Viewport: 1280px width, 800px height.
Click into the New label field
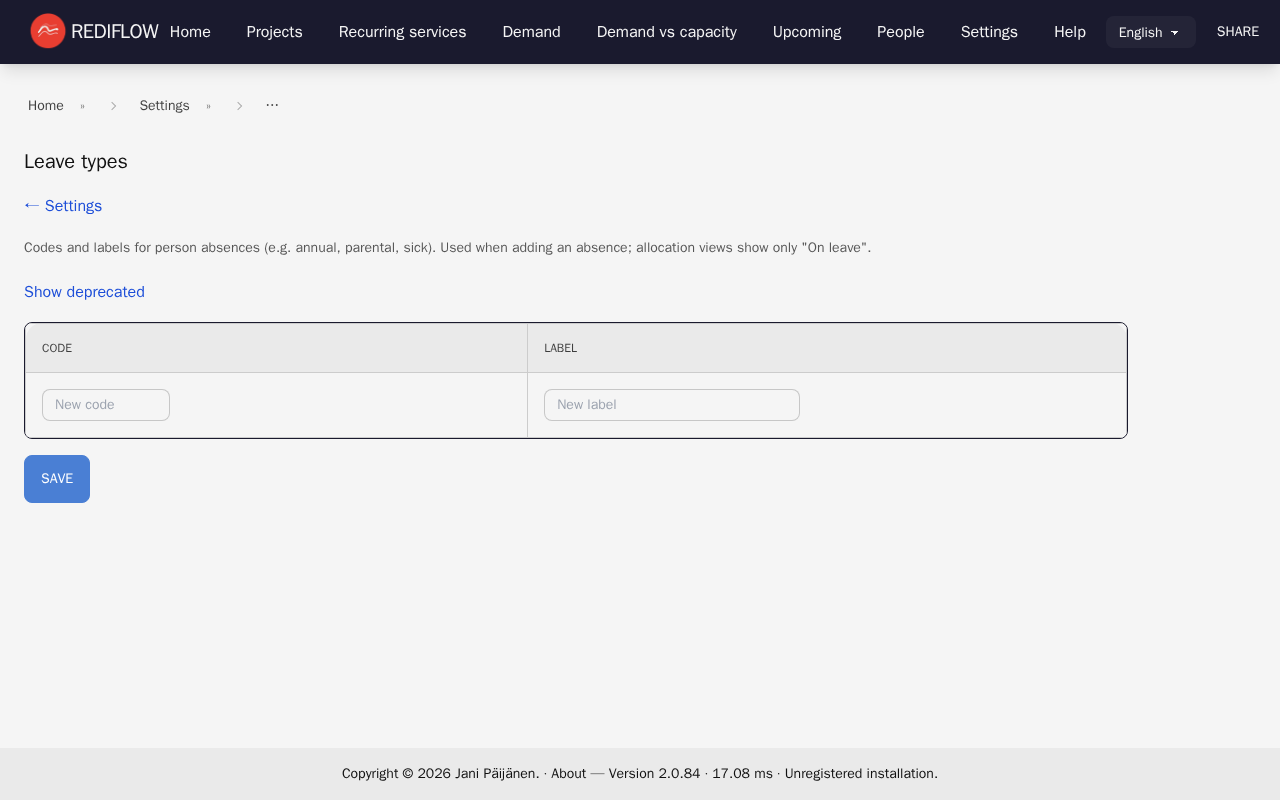pos(671,405)
